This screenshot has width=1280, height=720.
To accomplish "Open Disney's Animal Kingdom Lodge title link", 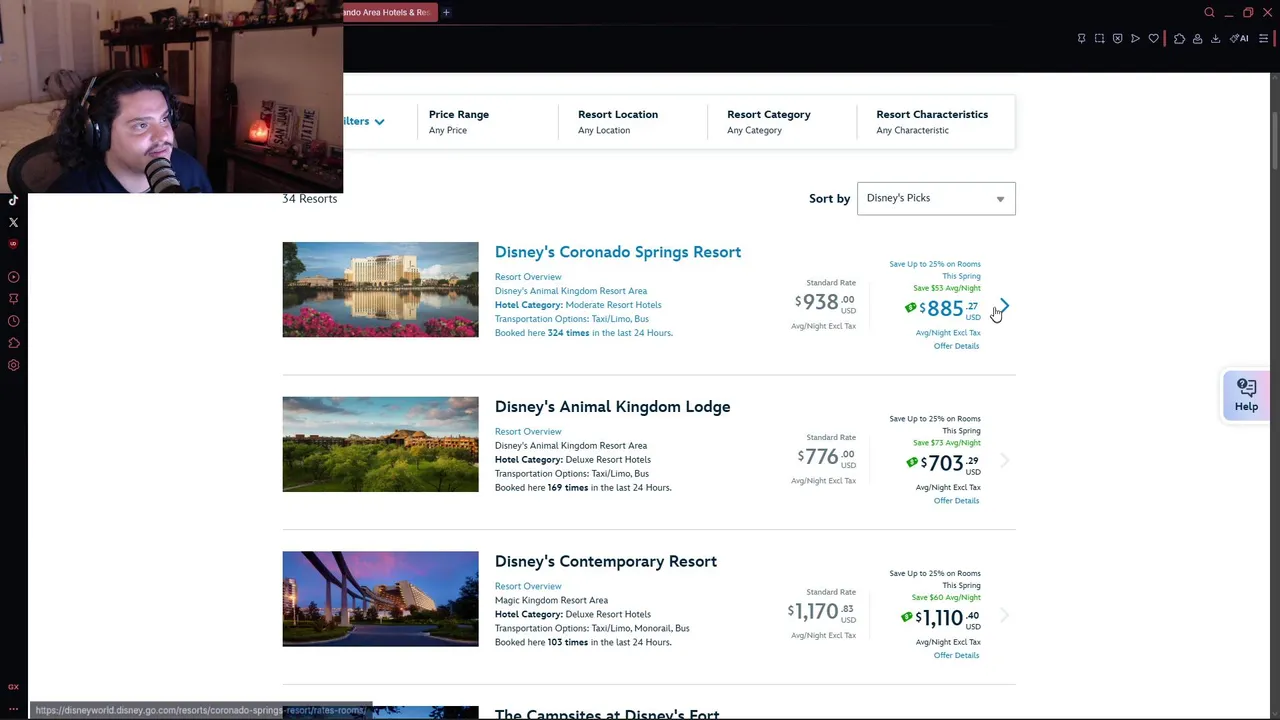I will tap(612, 407).
